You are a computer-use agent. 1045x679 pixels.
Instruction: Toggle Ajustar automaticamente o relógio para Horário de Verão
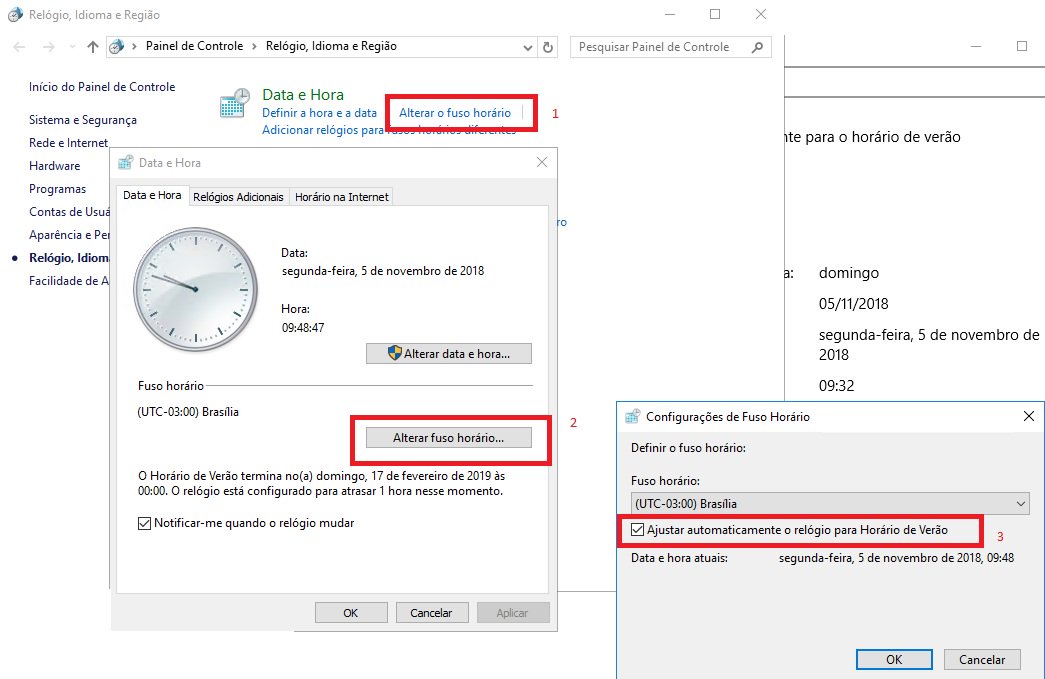click(638, 530)
